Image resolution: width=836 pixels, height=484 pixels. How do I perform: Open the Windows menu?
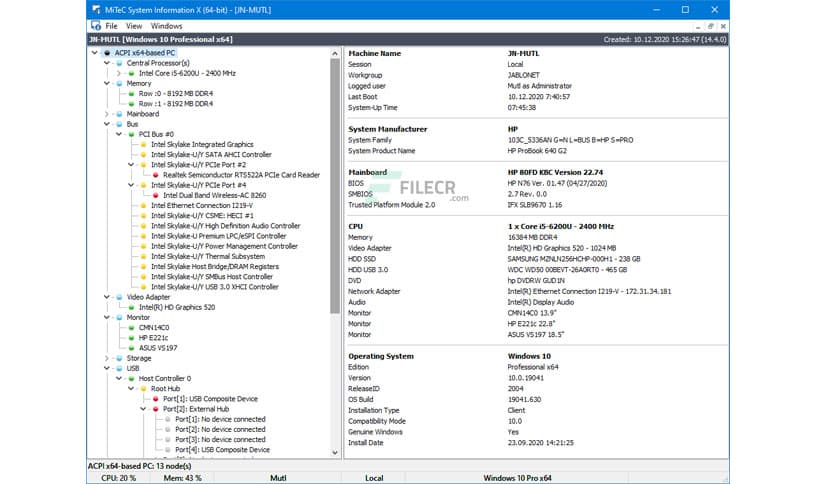166,26
